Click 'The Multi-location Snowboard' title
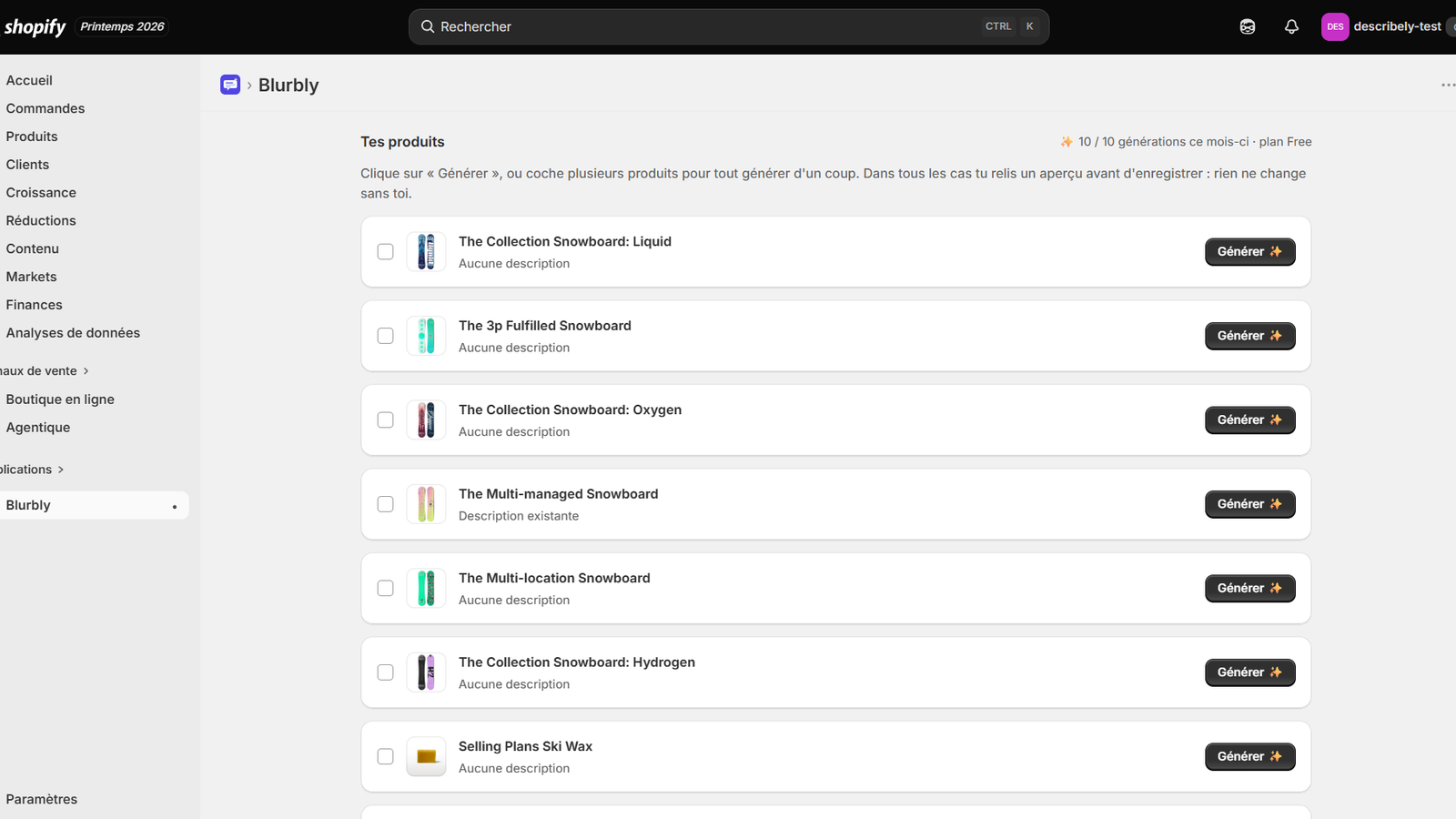 point(554,578)
